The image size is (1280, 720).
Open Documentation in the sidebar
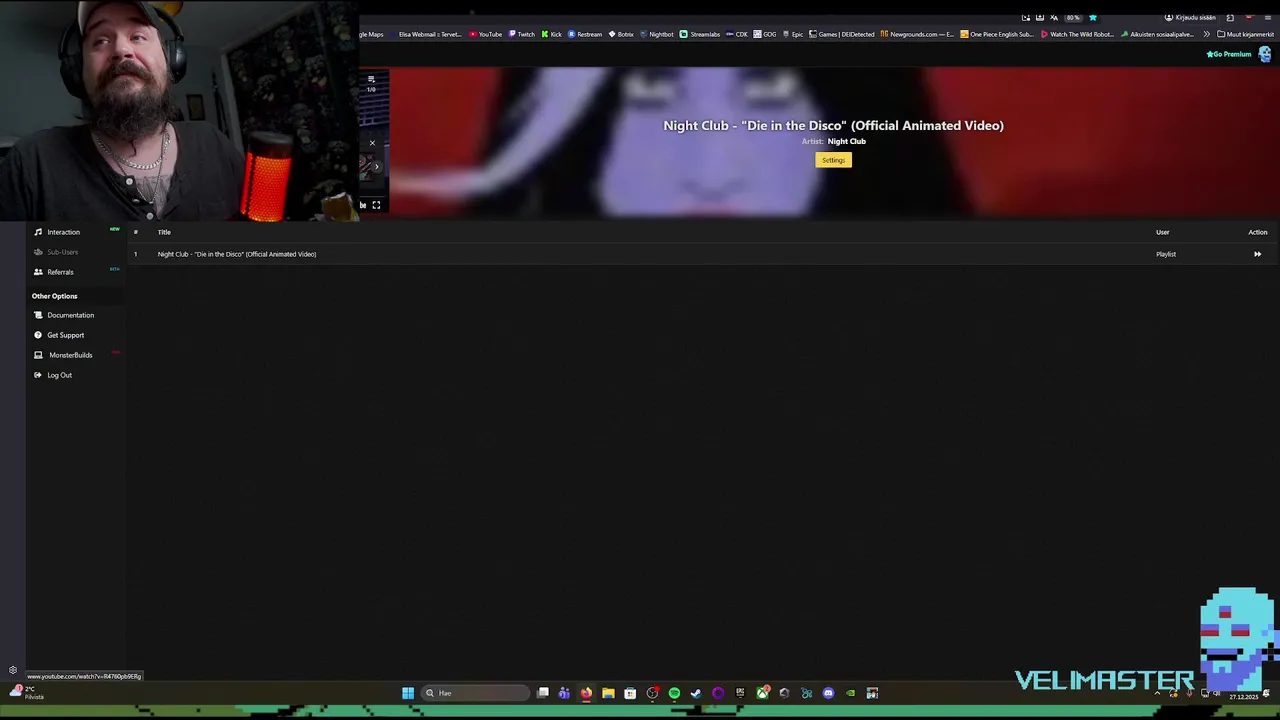(70, 315)
